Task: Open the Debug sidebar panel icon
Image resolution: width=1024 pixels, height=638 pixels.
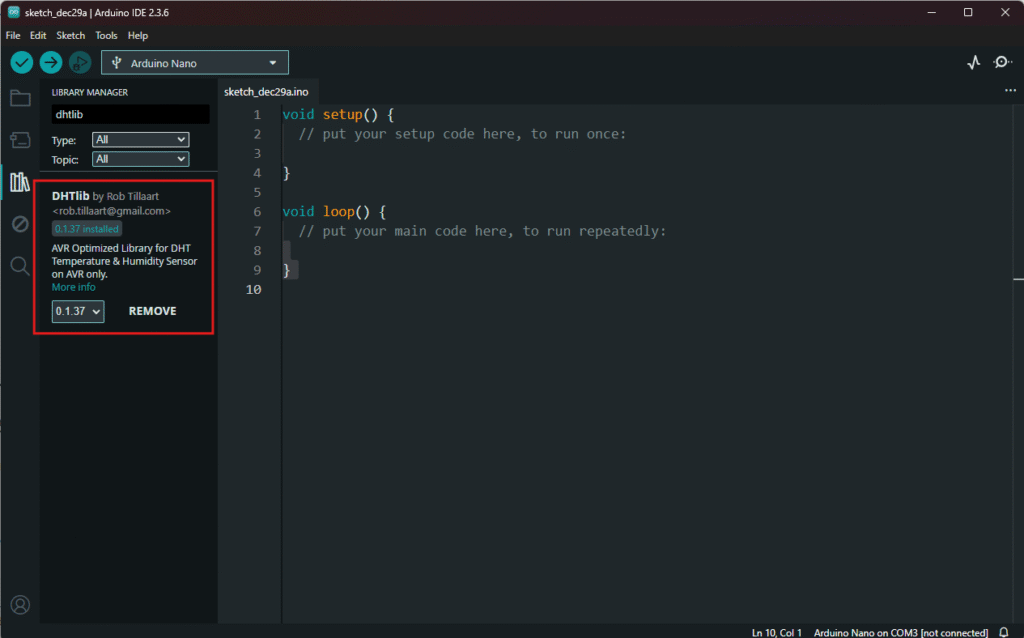Action: click(x=20, y=224)
